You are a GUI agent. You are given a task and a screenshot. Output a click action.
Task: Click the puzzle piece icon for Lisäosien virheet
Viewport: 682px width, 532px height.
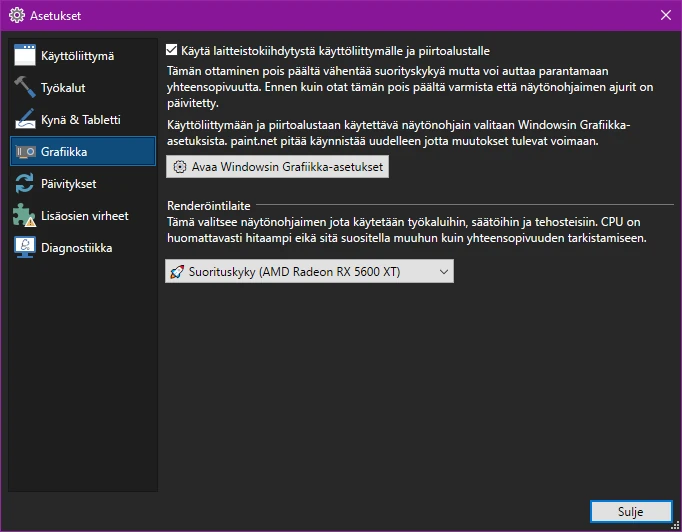coord(25,216)
